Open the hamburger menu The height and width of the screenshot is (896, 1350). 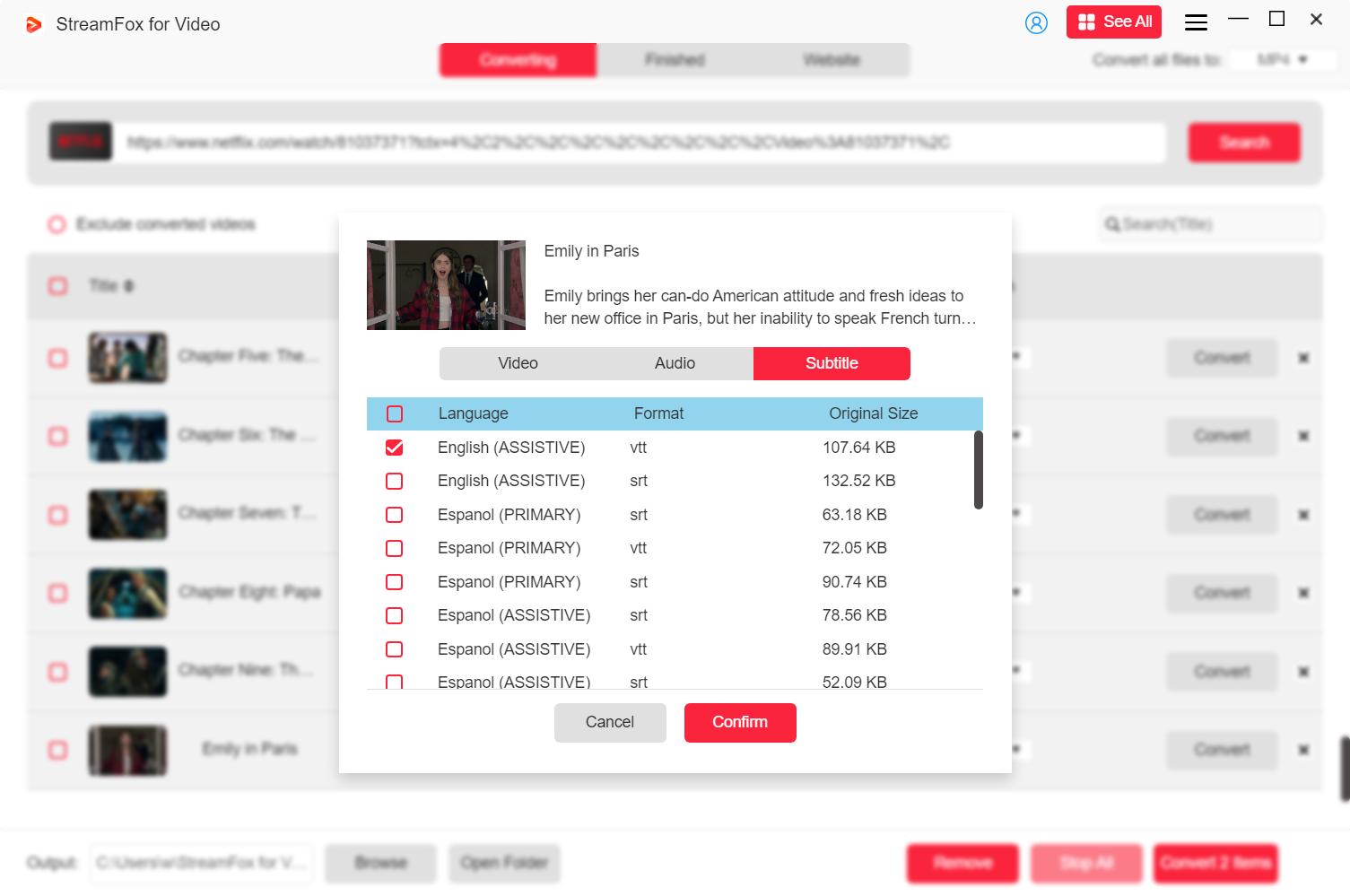point(1196,22)
